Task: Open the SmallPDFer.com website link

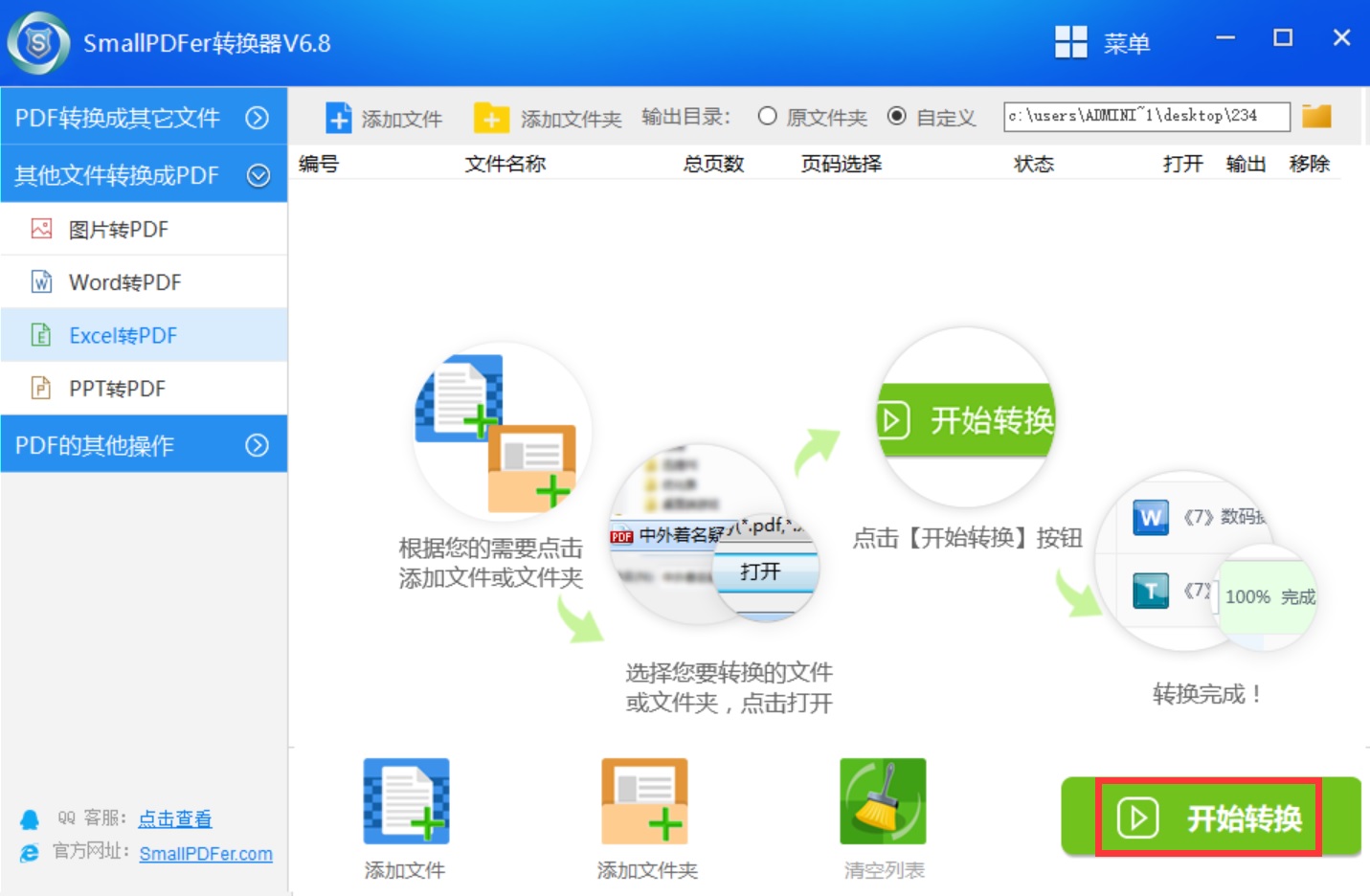Action: click(206, 854)
